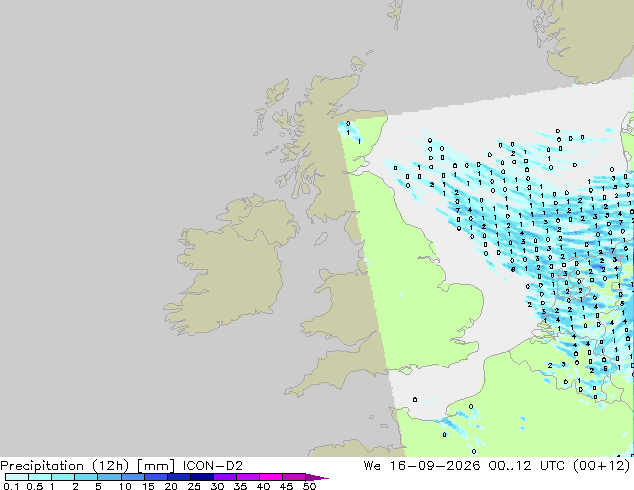Click the [mm] unit label
Image resolution: width=634 pixels, height=490 pixels.
[x=156, y=466]
